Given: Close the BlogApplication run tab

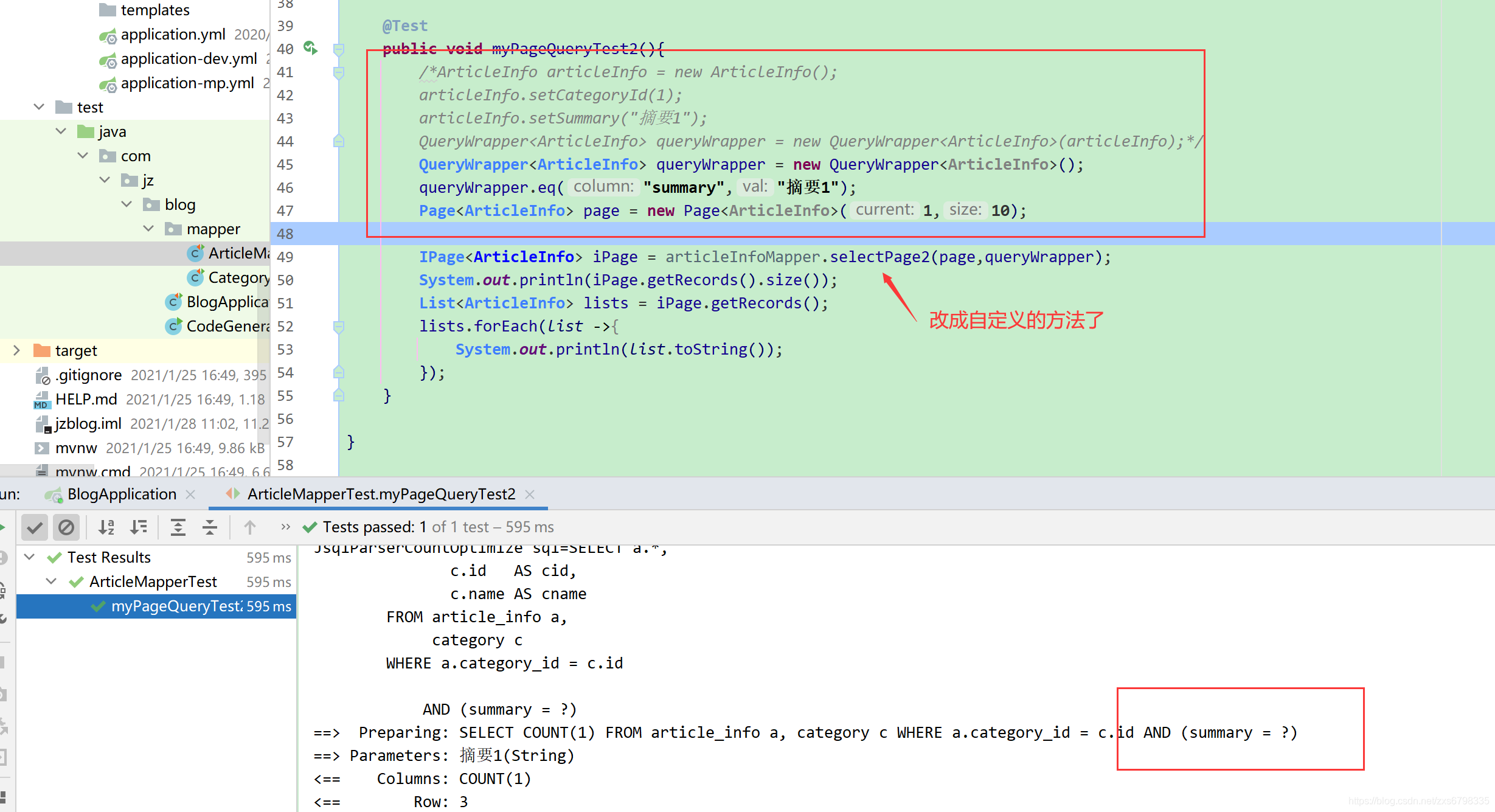Looking at the screenshot, I should tap(190, 494).
